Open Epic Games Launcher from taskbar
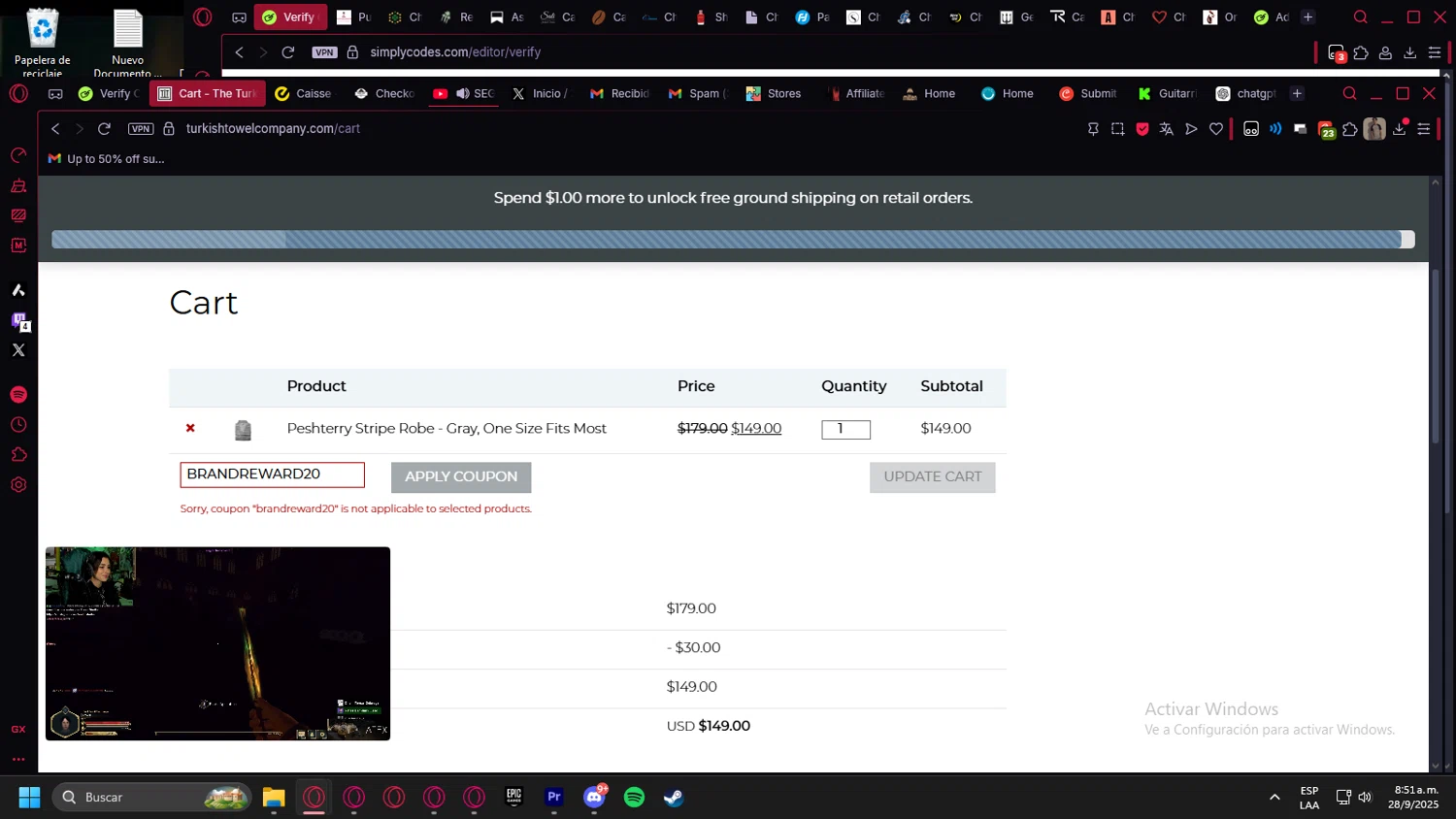This screenshot has height=819, width=1456. point(514,798)
